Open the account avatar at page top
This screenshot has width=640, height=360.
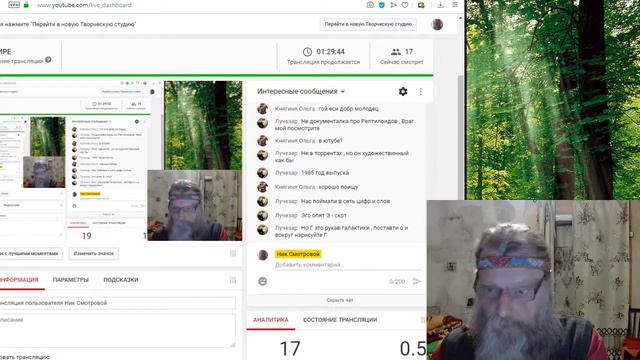coord(437,24)
